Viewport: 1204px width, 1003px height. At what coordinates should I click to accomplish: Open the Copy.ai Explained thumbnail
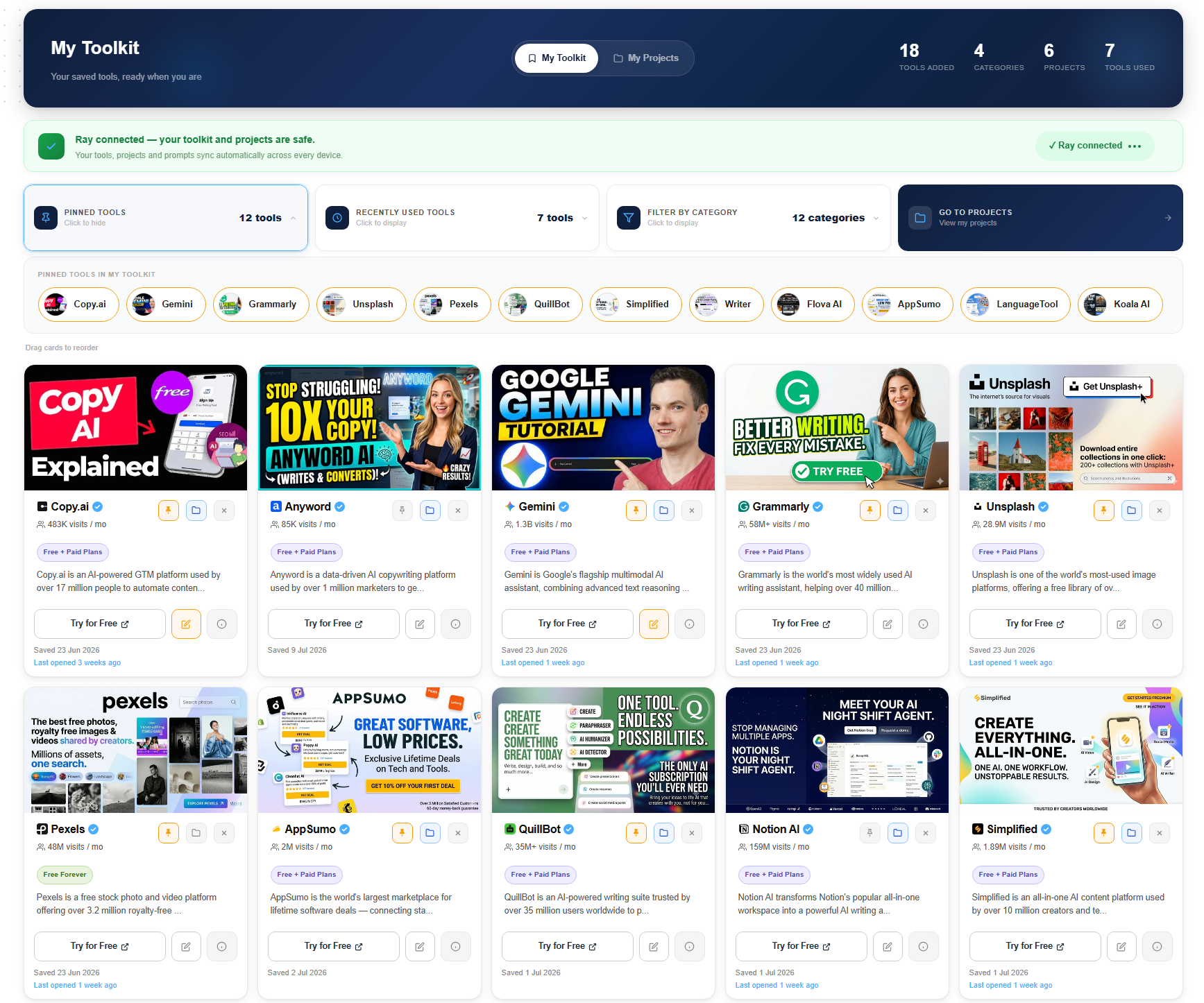click(135, 428)
